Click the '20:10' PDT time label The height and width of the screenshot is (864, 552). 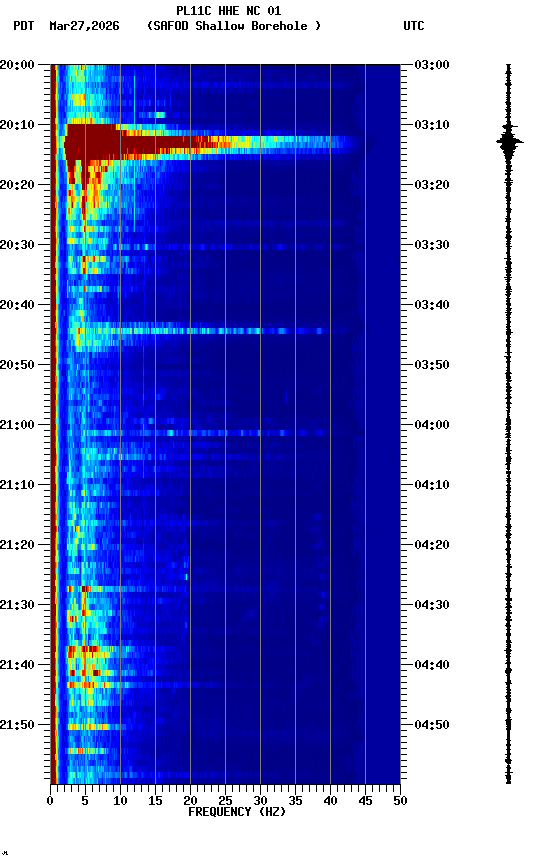coord(17,125)
